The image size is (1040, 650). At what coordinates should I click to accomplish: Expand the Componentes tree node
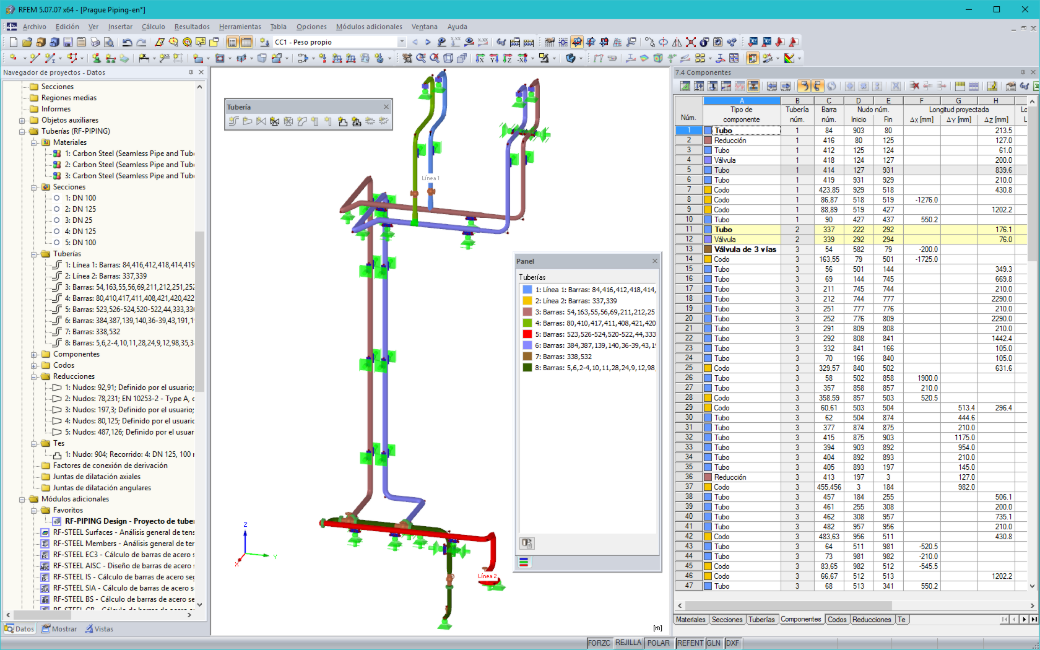34,354
